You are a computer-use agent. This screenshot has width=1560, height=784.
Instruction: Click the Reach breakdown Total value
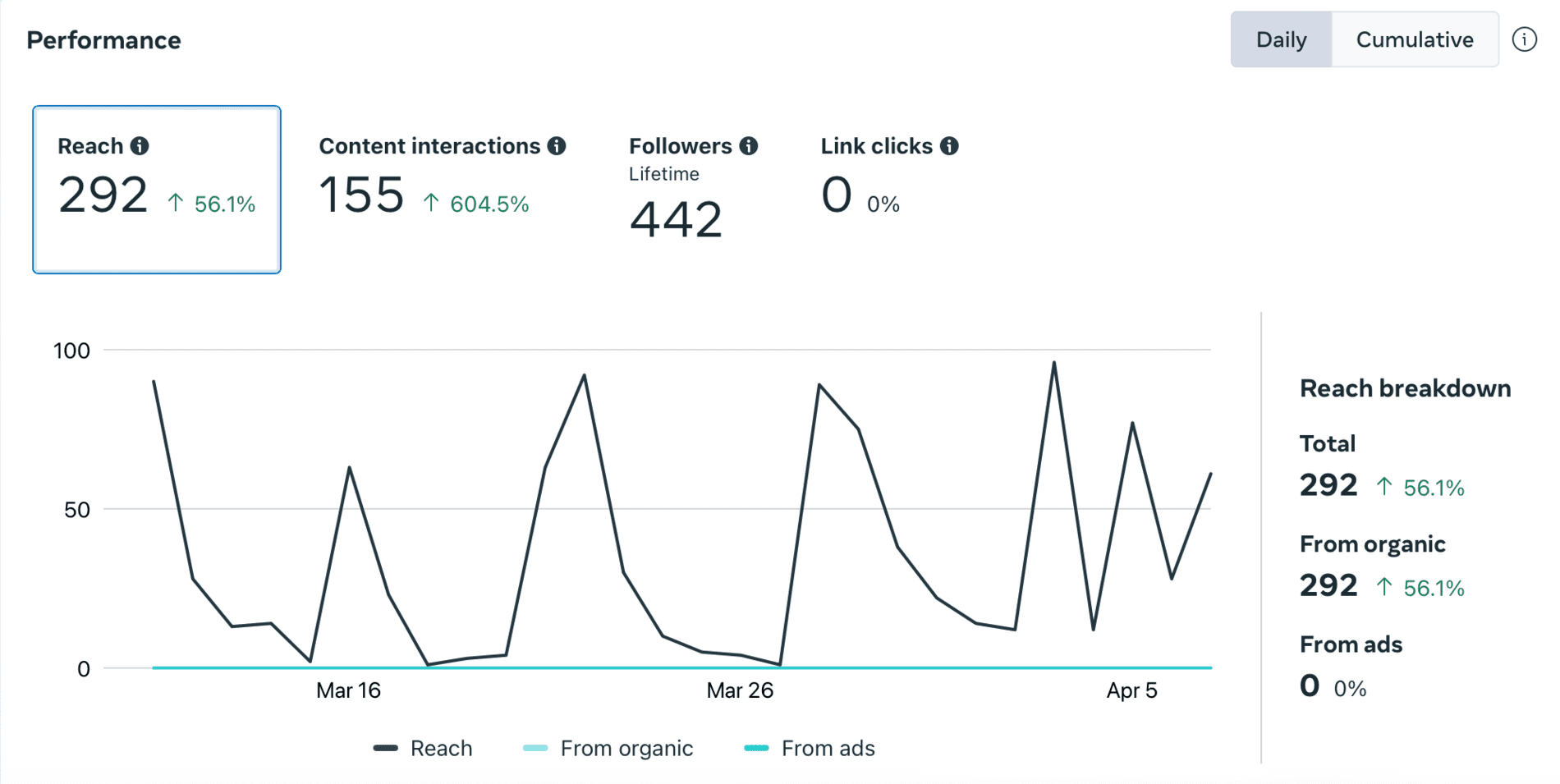1328,484
